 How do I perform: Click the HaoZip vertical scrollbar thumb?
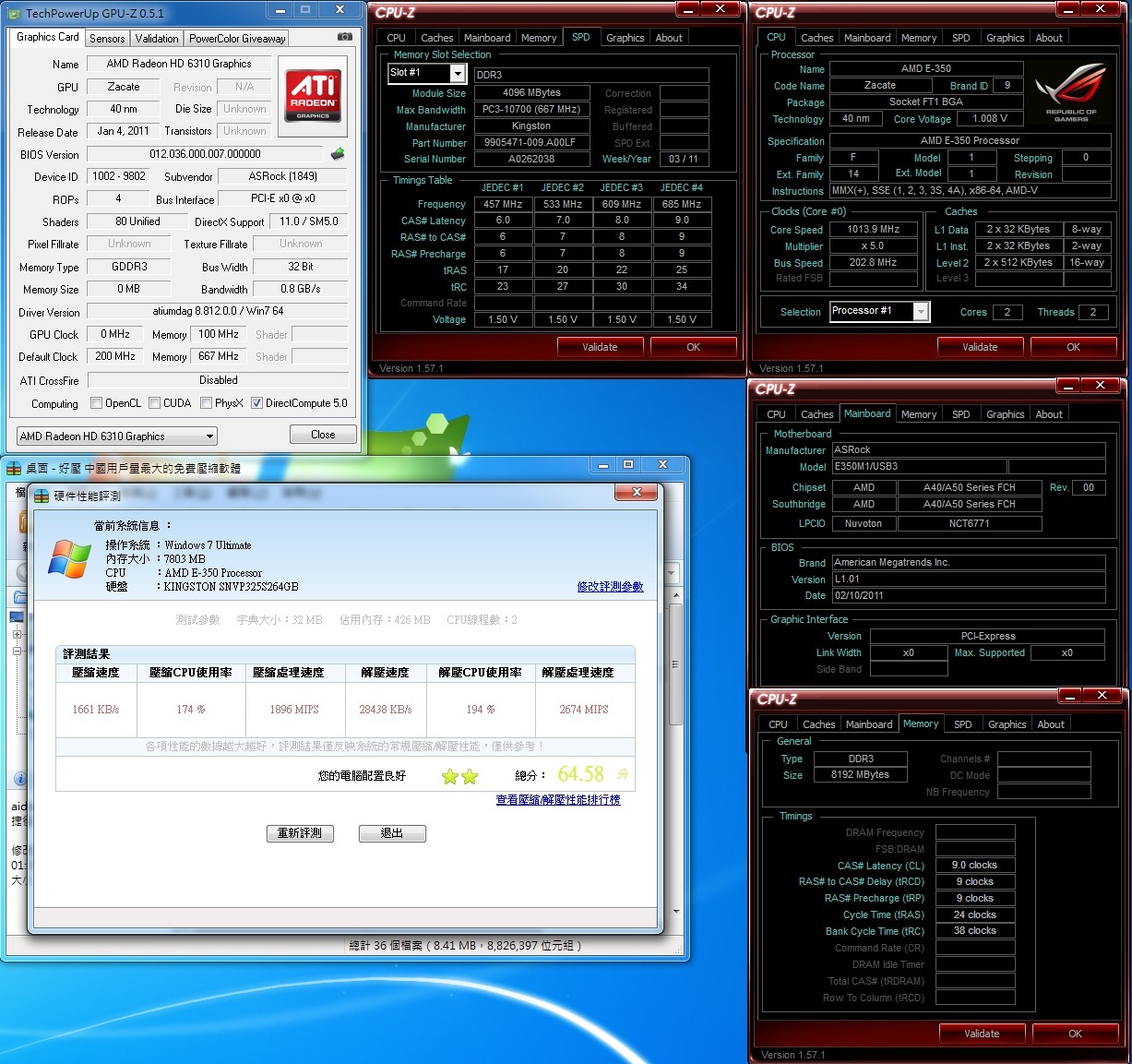[676, 664]
